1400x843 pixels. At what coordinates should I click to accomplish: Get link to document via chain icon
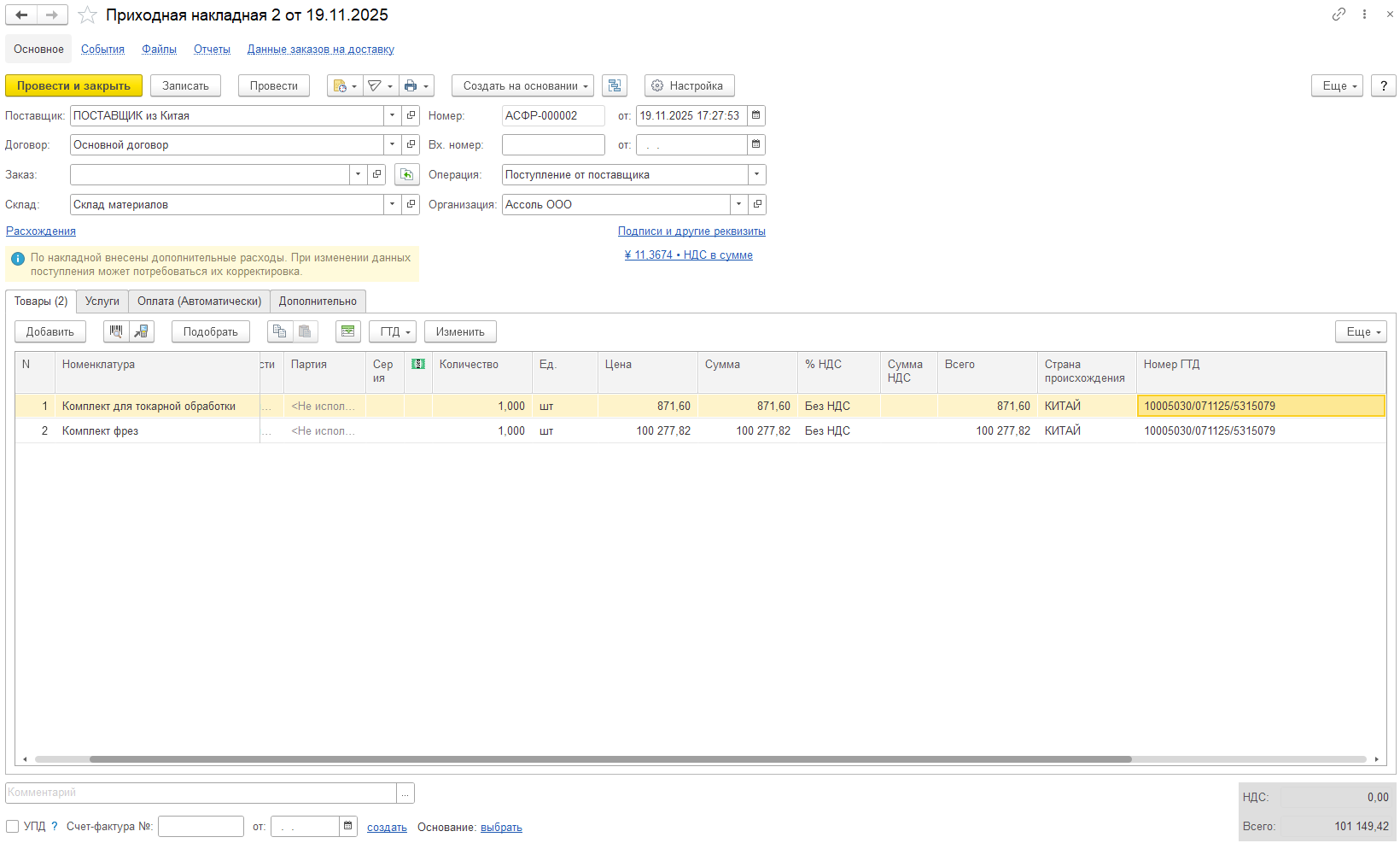click(x=1339, y=15)
